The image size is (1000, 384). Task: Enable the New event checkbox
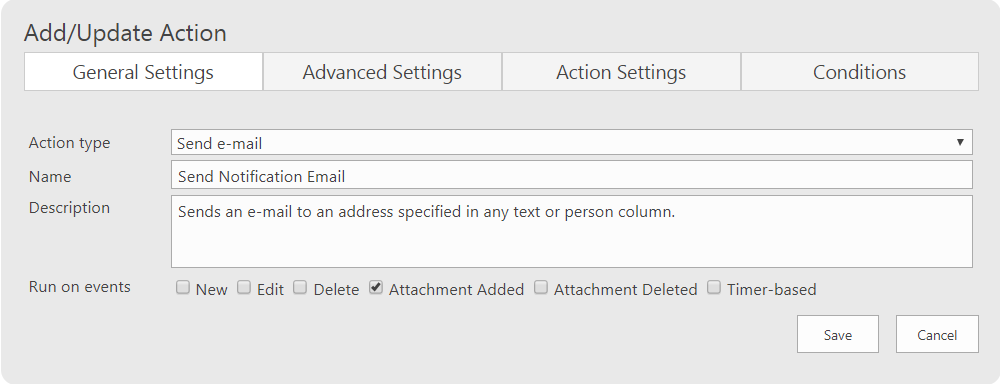(x=183, y=288)
